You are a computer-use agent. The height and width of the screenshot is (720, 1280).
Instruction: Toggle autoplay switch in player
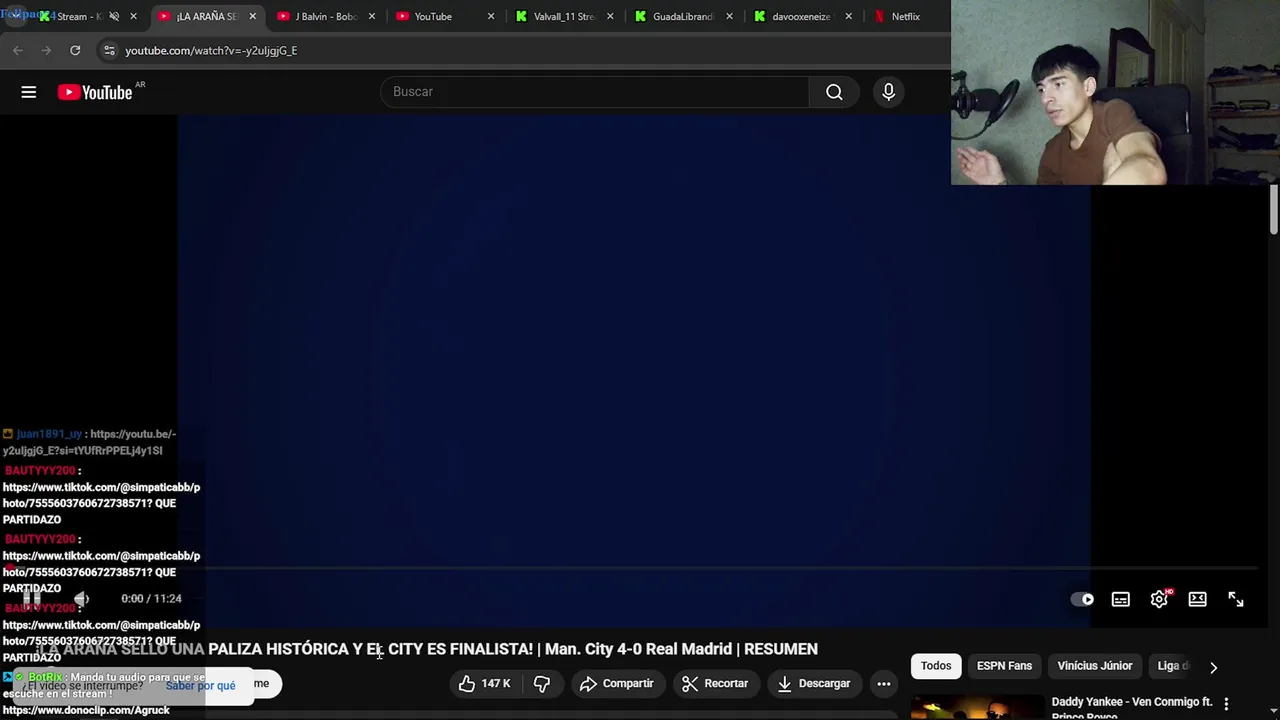(x=1082, y=599)
